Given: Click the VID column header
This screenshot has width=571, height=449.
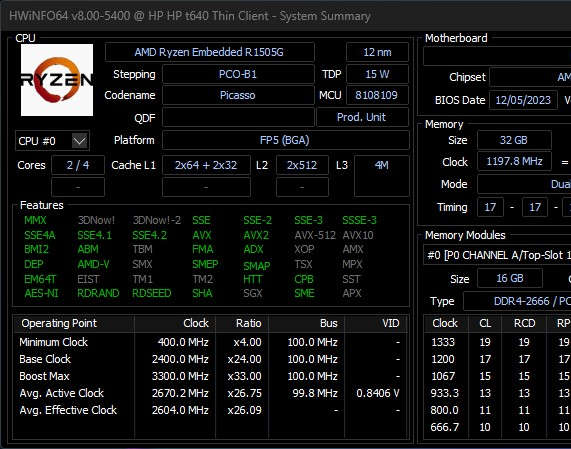Looking at the screenshot, I should point(376,323).
